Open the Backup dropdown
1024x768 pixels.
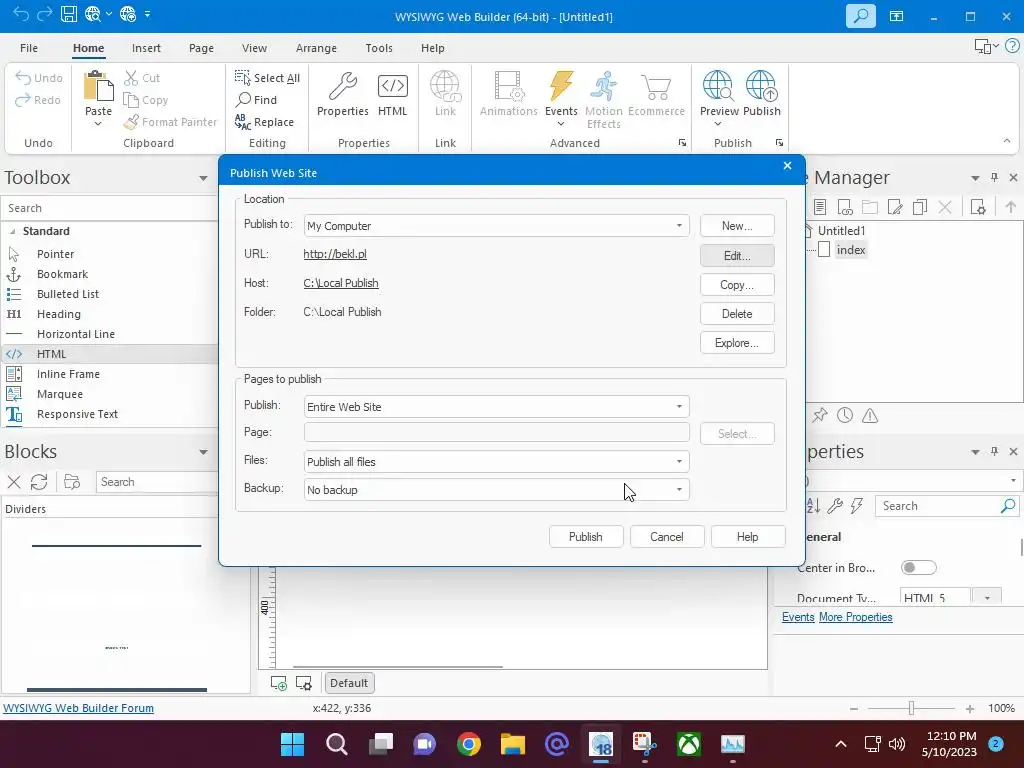[x=679, y=490]
